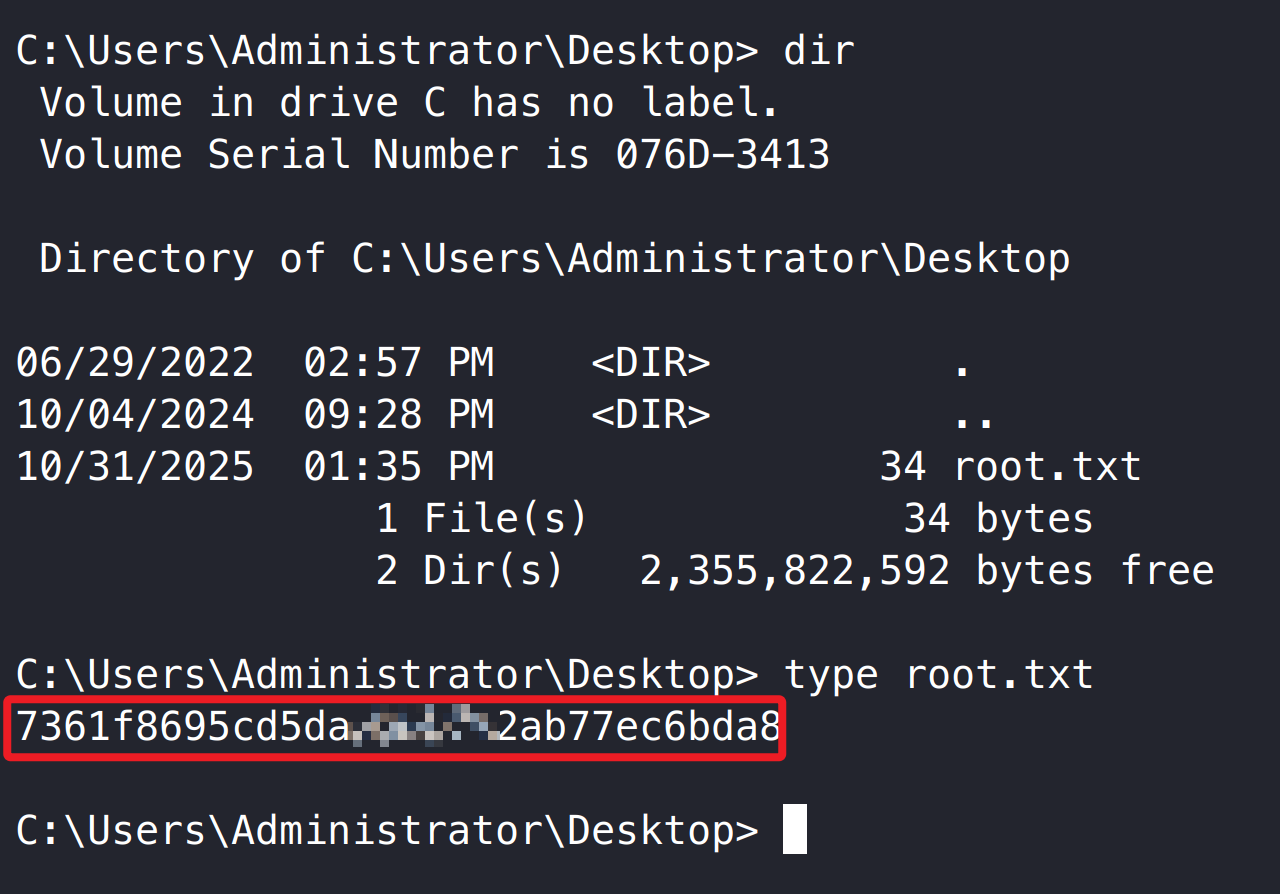Image resolution: width=1280 pixels, height=894 pixels.
Task: Click the "dir" command on first line
Action: click(819, 50)
